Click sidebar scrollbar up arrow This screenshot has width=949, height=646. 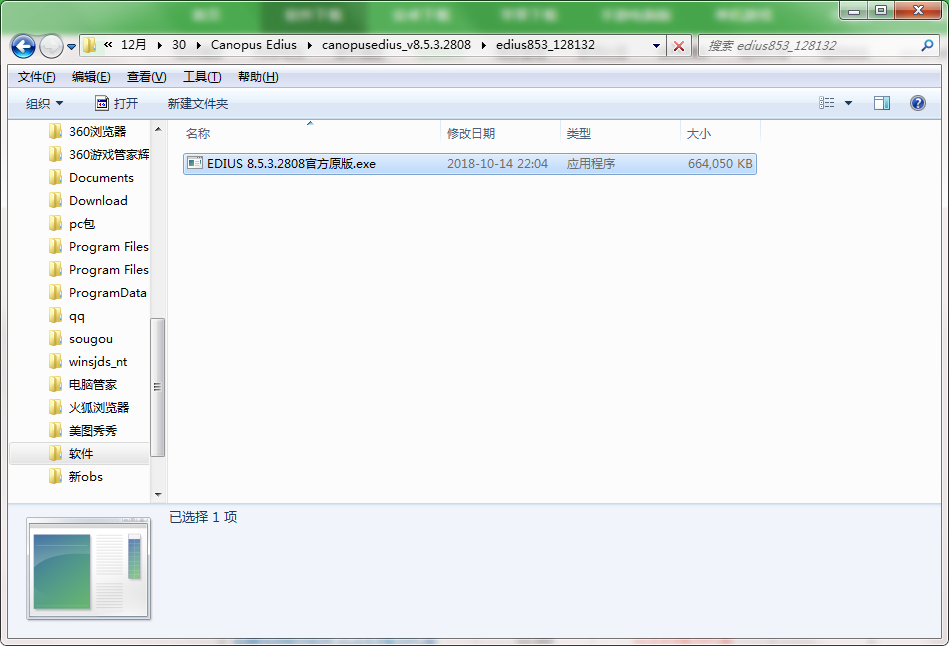coord(158,129)
